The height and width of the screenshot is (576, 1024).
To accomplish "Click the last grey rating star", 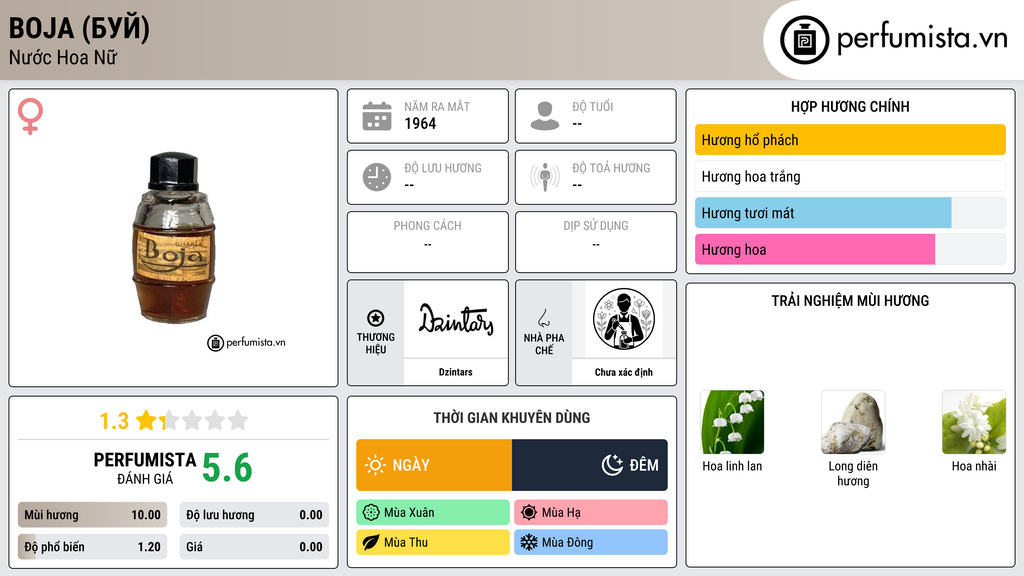I will 238,420.
